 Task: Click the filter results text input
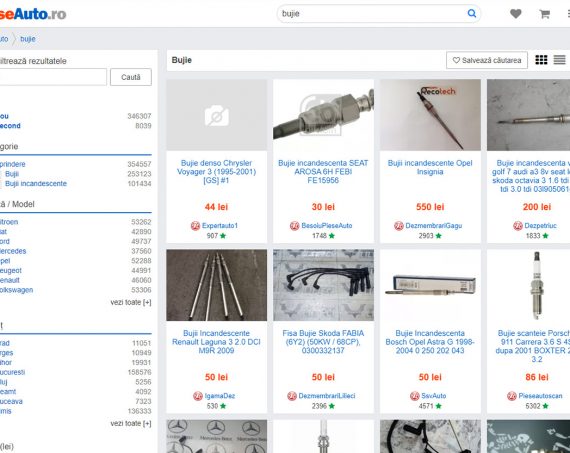[52, 77]
